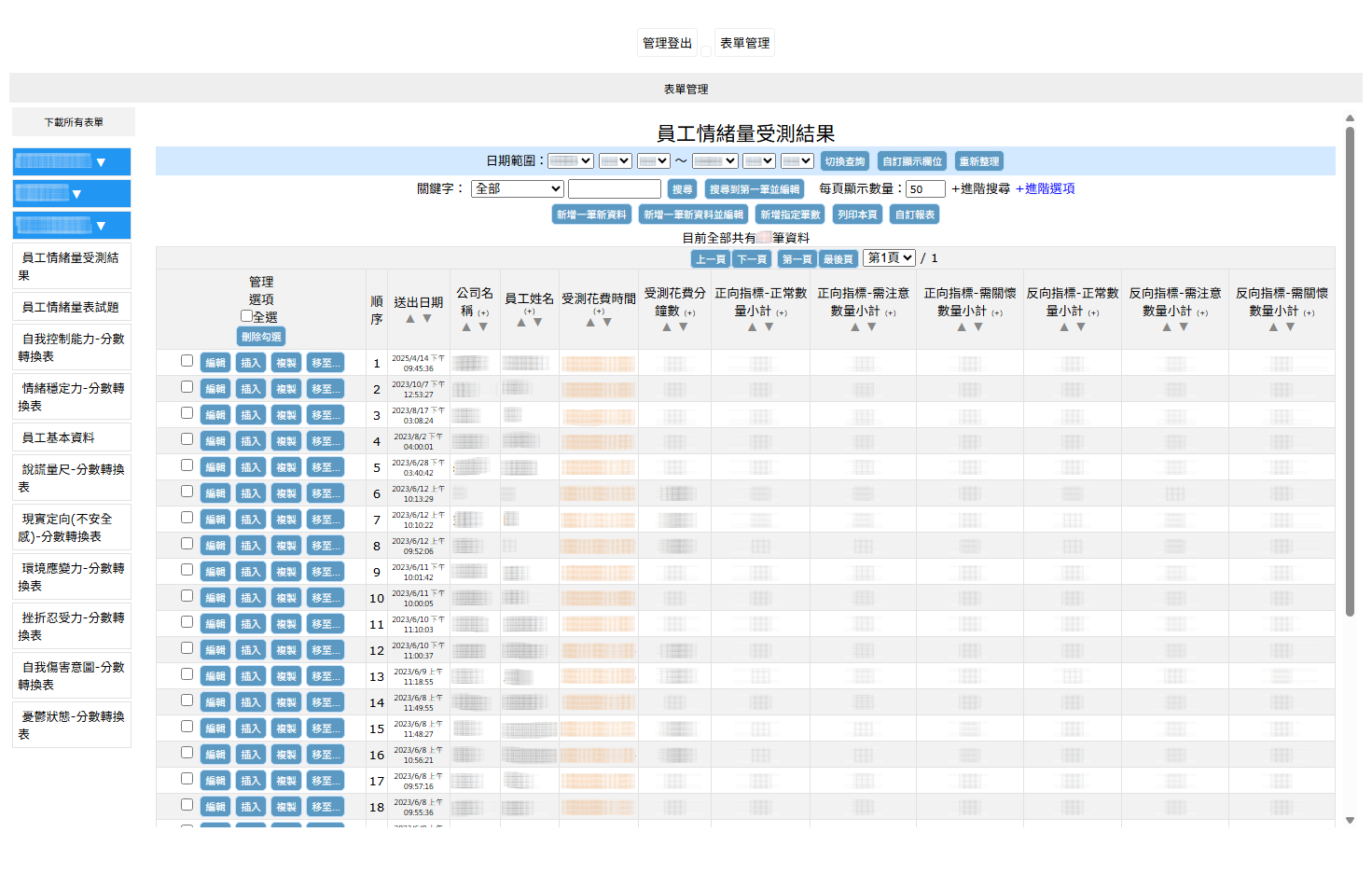The width and height of the screenshot is (1372, 874).
Task: Check the checkbox for row 1
Action: (187, 361)
